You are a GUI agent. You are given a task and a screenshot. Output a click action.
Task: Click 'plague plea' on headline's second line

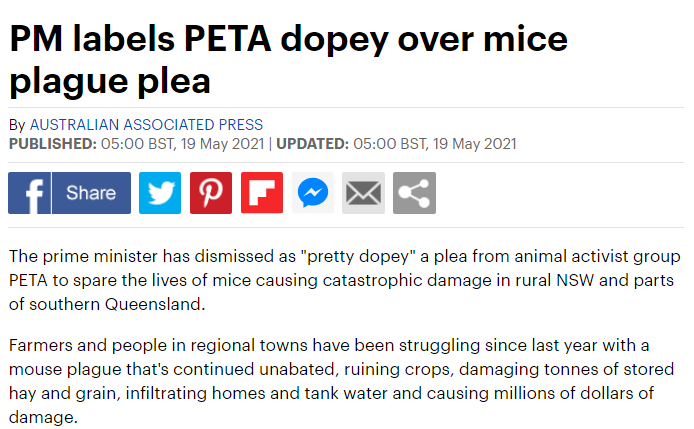(x=110, y=80)
